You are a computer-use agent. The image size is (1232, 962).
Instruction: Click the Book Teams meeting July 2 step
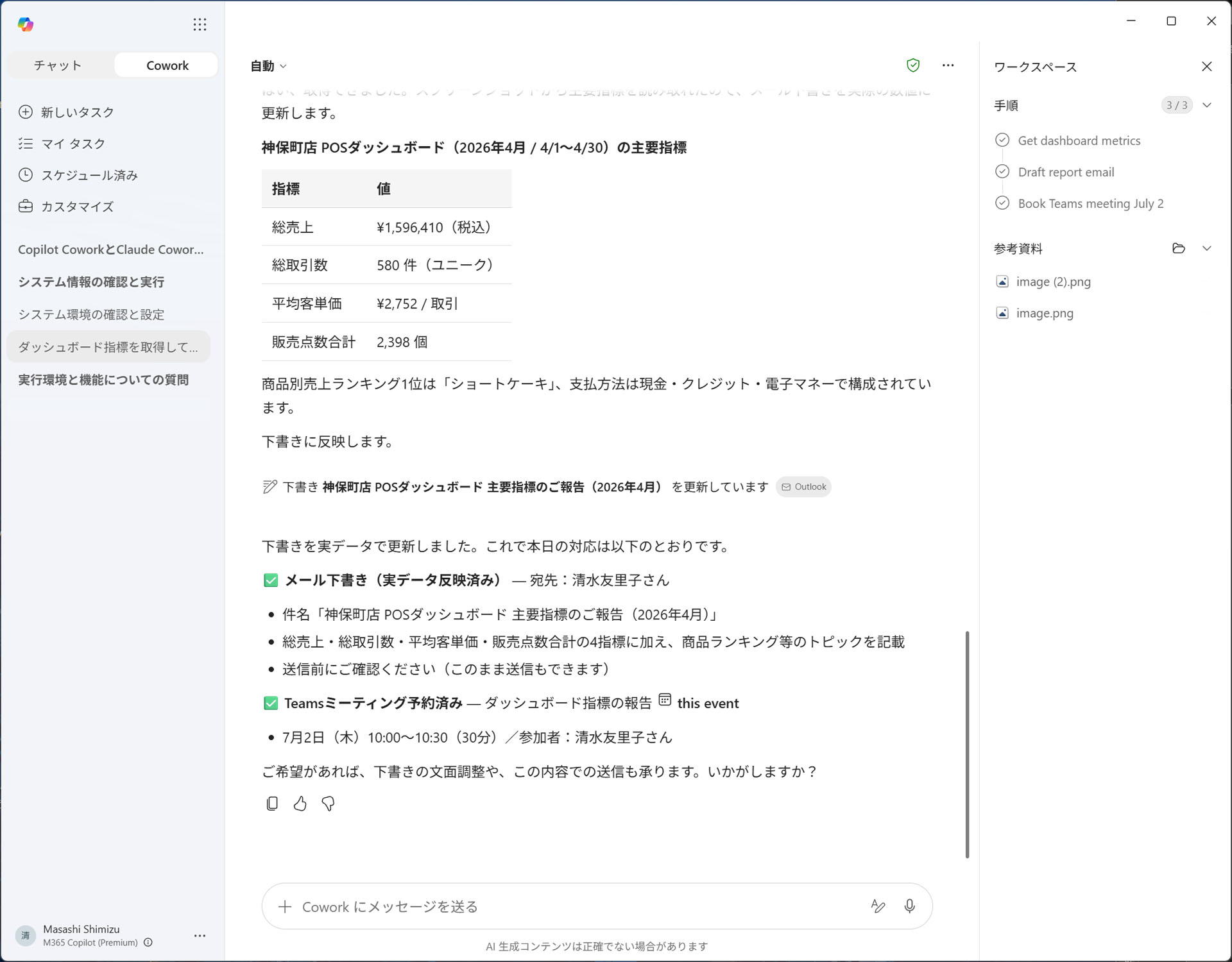click(x=1090, y=203)
